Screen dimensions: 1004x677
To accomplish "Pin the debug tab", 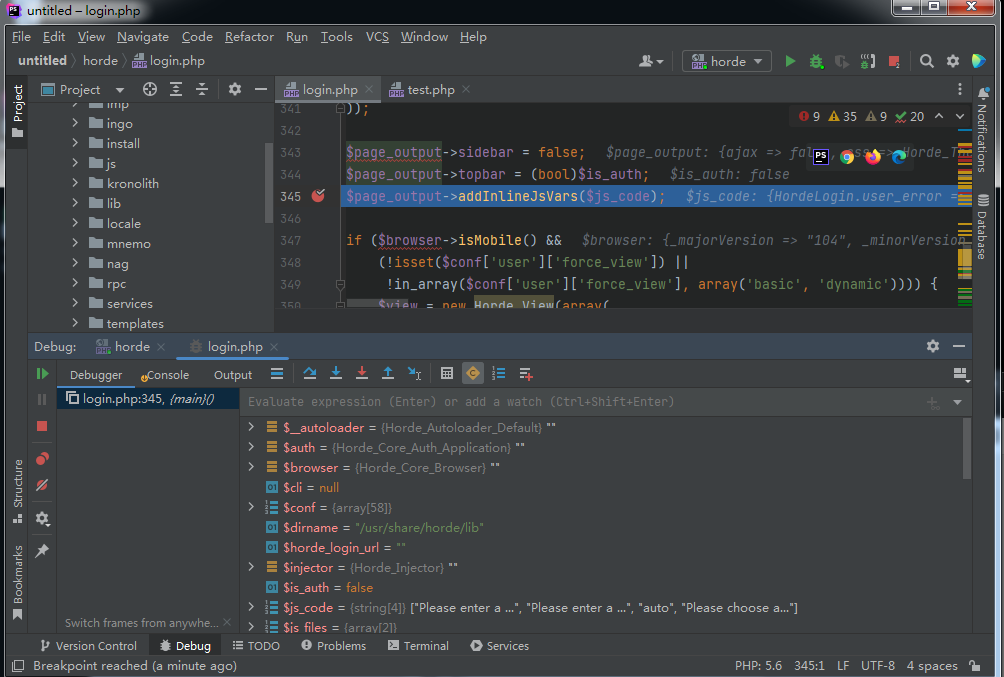I will (42, 551).
